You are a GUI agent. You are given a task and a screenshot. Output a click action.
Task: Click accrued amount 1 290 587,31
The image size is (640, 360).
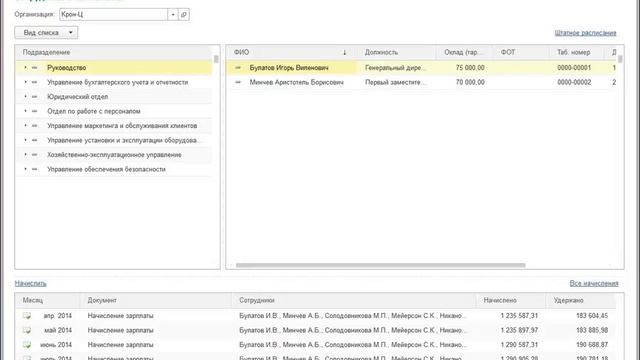point(519,345)
